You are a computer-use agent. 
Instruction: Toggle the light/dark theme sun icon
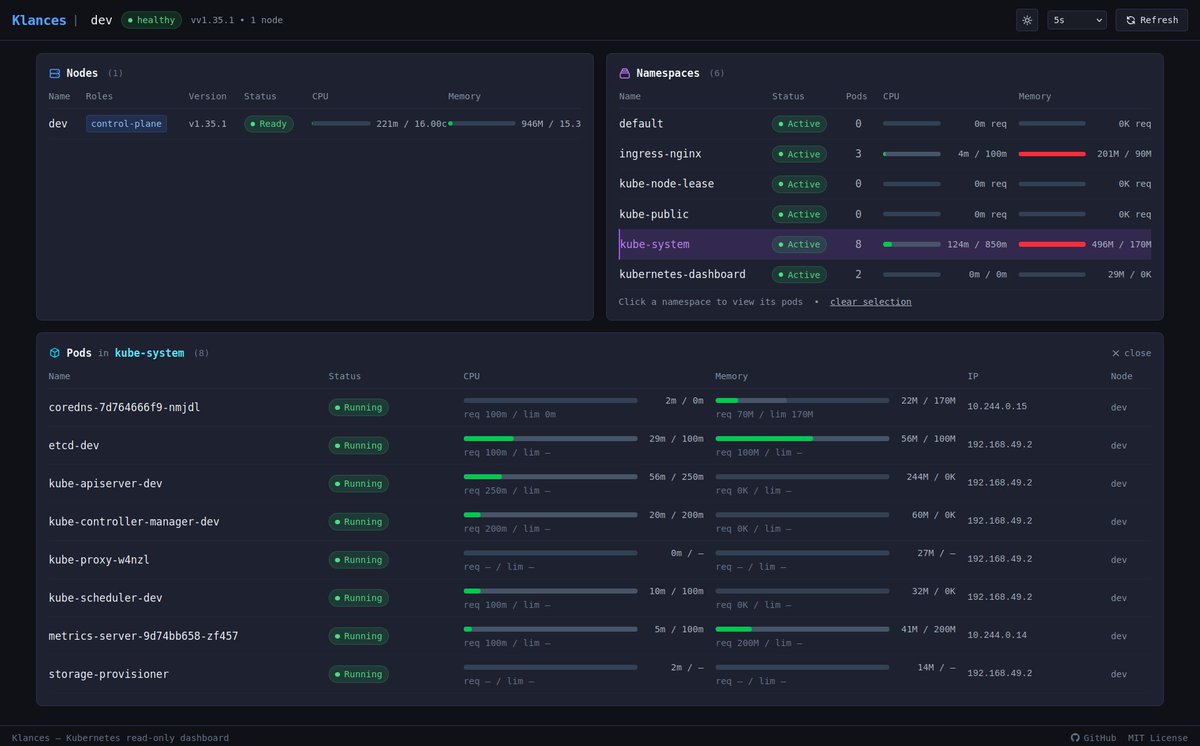pos(1027,20)
